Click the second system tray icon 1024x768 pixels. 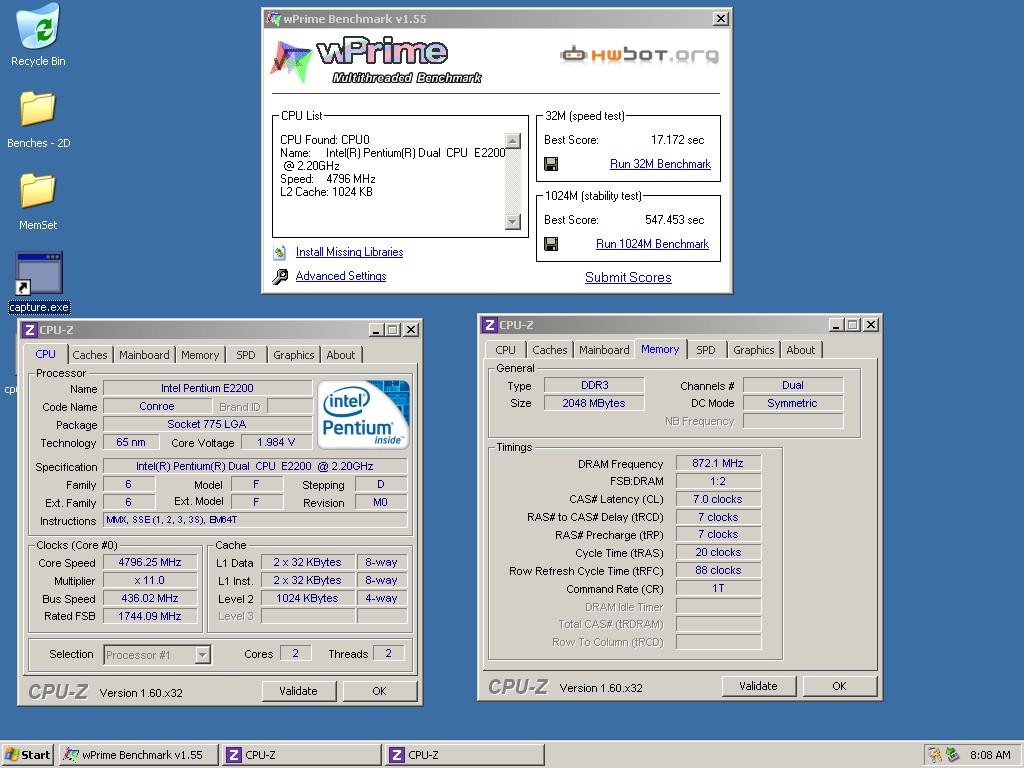click(x=953, y=755)
